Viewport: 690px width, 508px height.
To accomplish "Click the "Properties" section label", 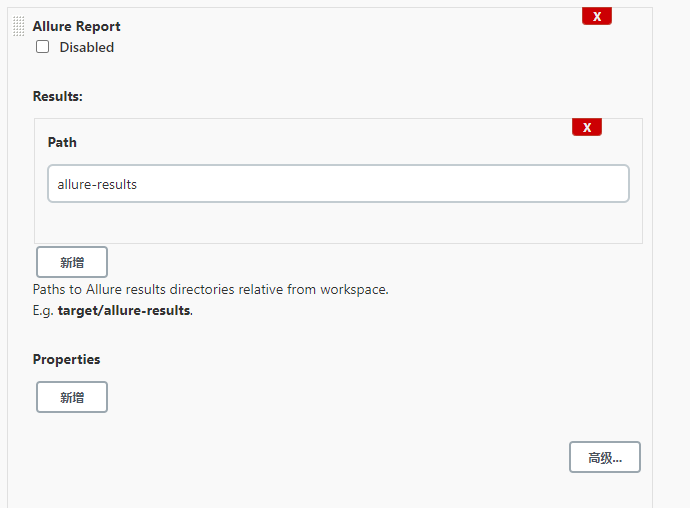I will coord(66,359).
